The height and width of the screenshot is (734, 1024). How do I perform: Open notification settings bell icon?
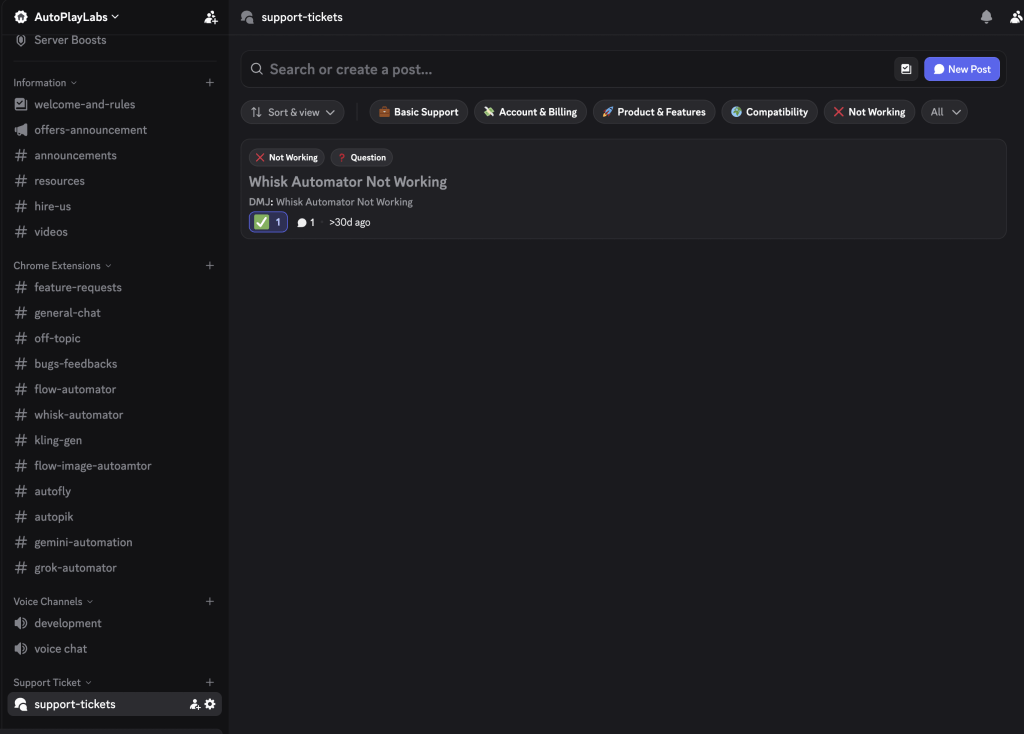pyautogui.click(x=986, y=17)
